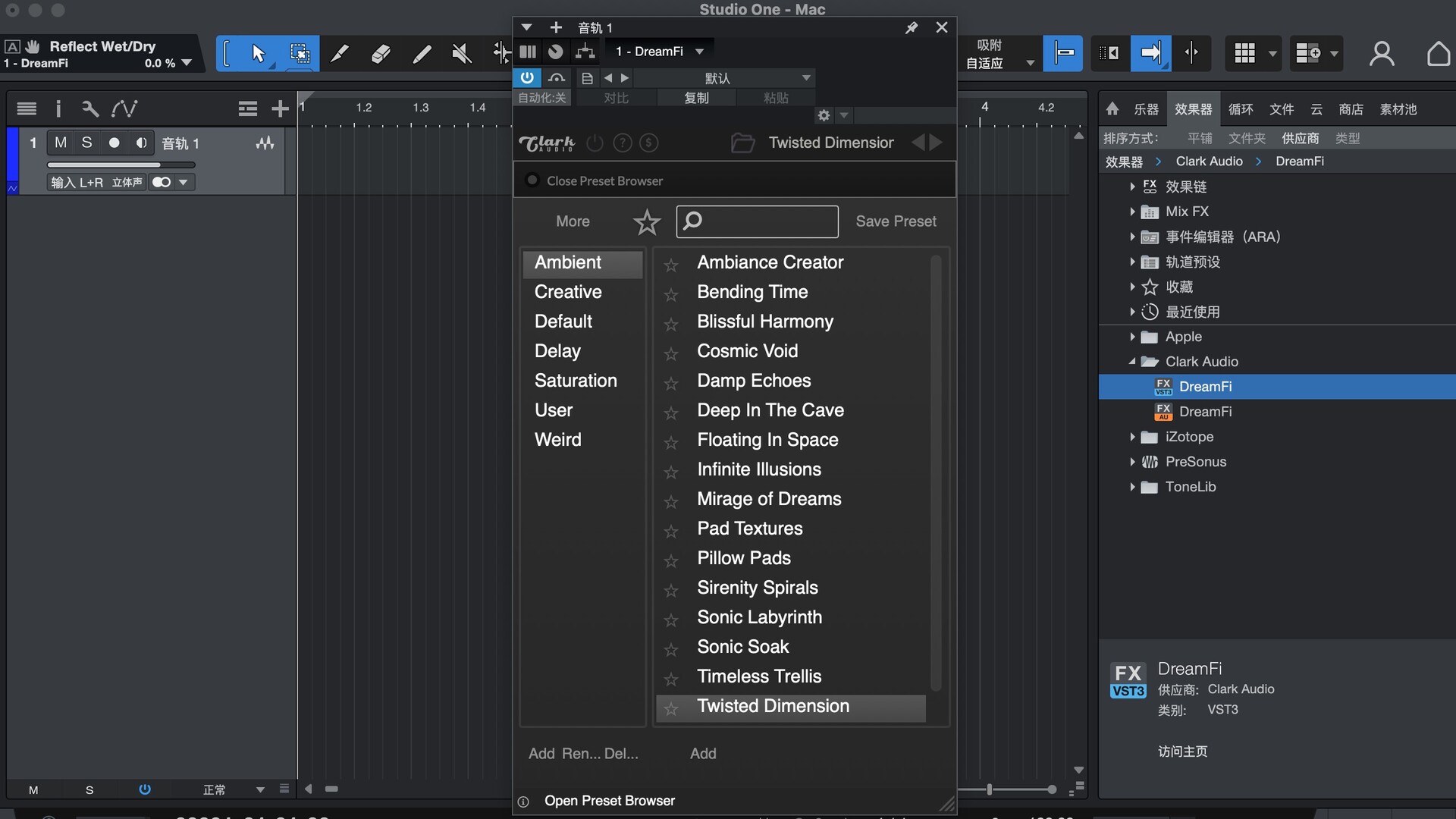This screenshot has width=1456, height=819.
Task: Click the DreamFi preset folder icon
Action: [742, 143]
